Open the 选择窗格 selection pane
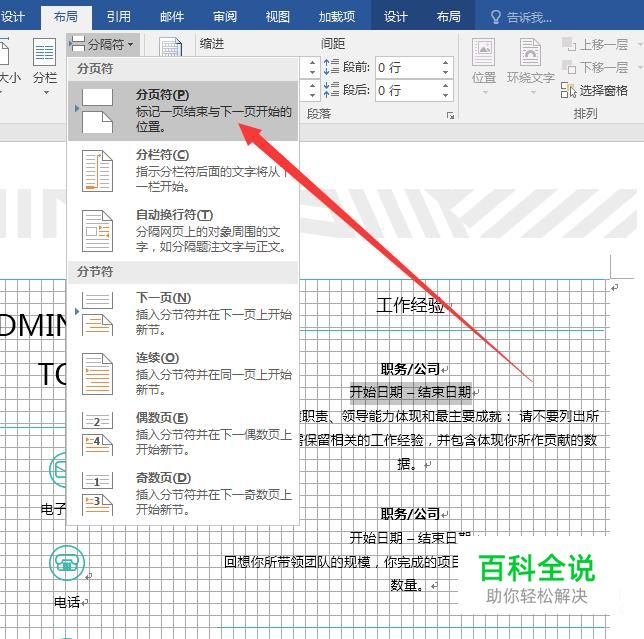The height and width of the screenshot is (639, 644). [x=595, y=90]
